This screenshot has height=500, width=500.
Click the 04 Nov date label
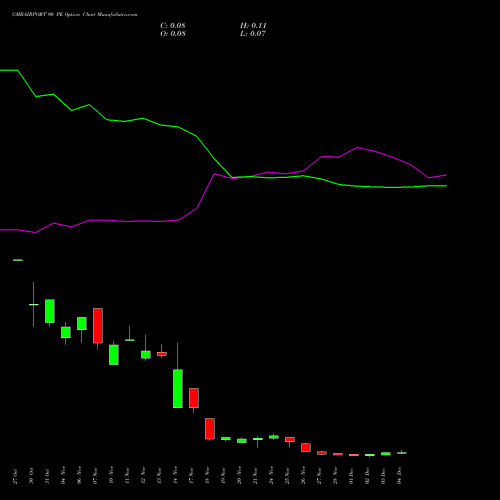tap(63, 475)
